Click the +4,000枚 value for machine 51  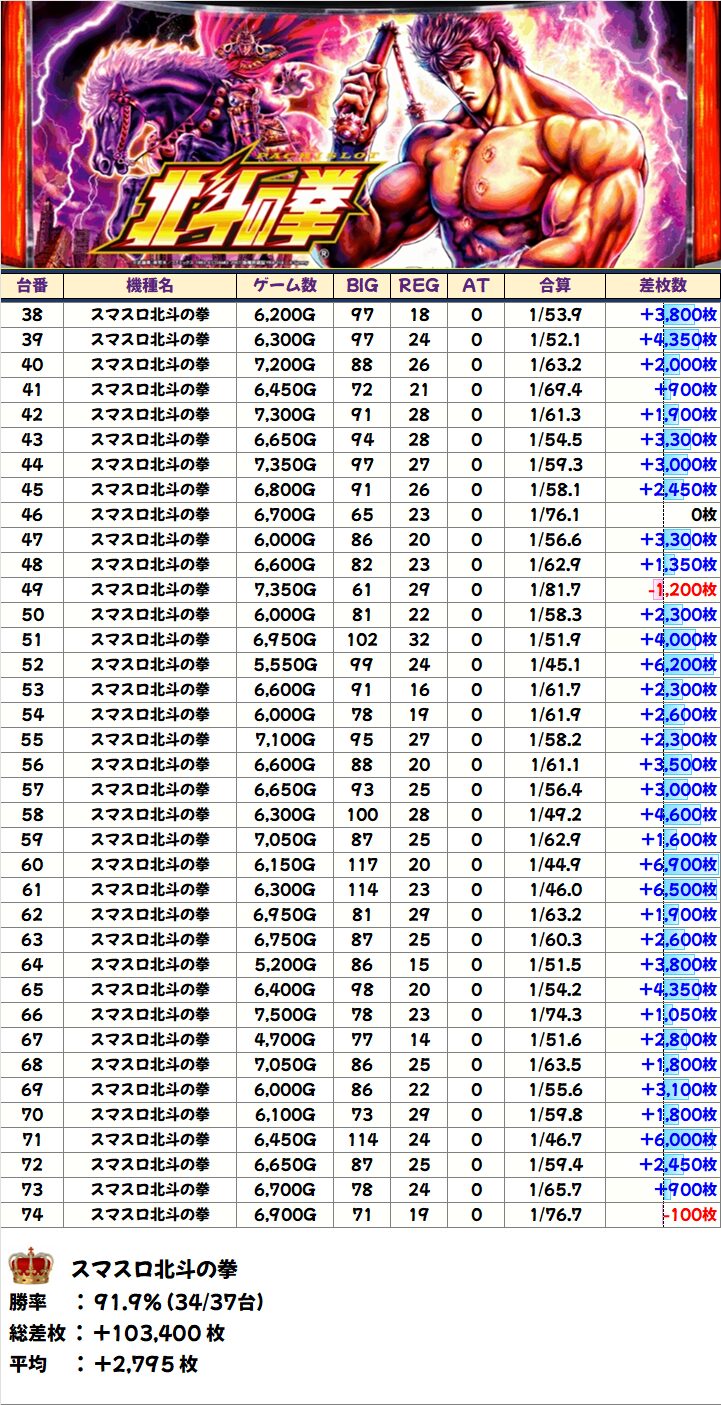point(679,639)
